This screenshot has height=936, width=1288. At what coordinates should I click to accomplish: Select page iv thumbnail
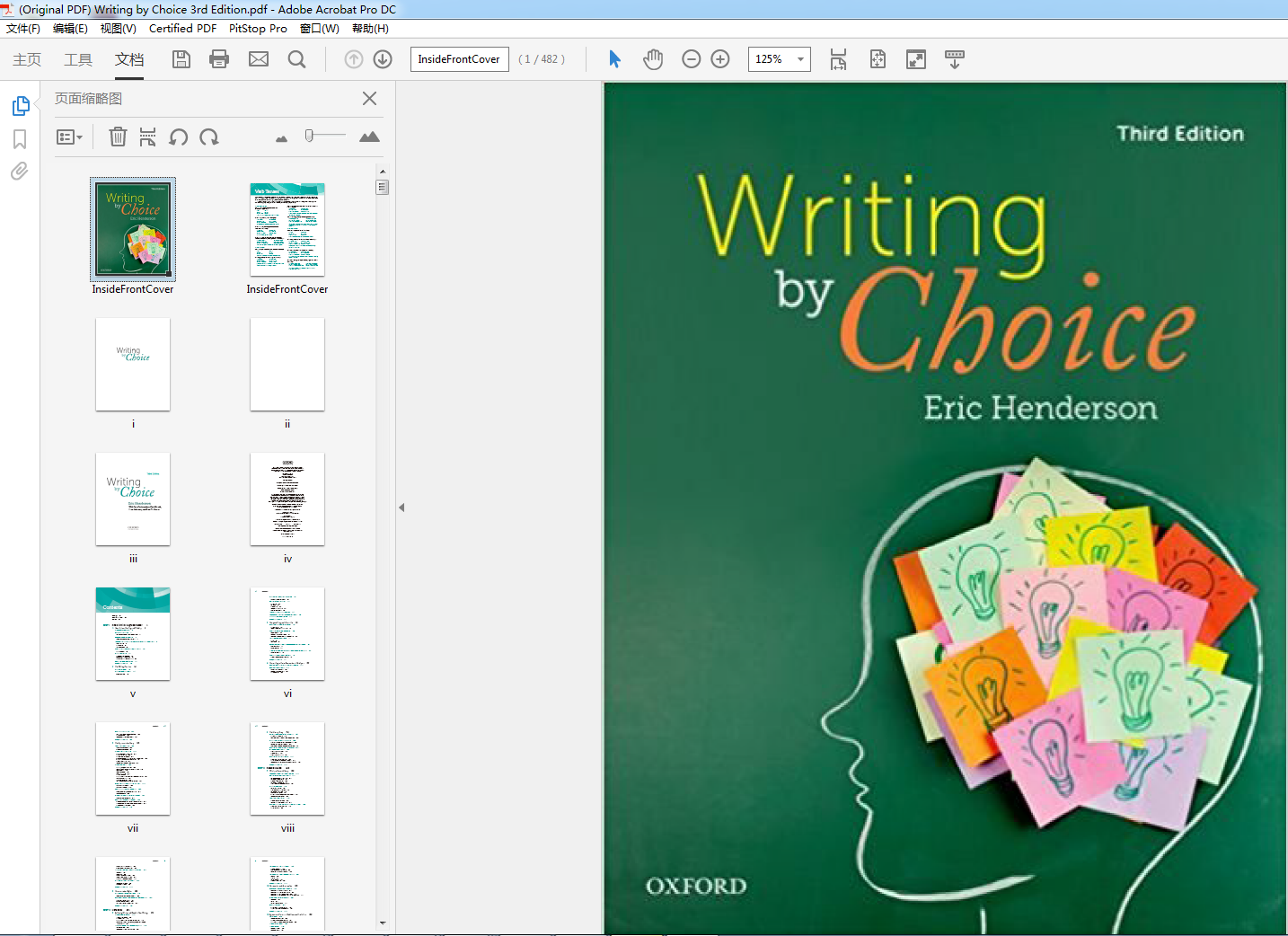click(287, 499)
